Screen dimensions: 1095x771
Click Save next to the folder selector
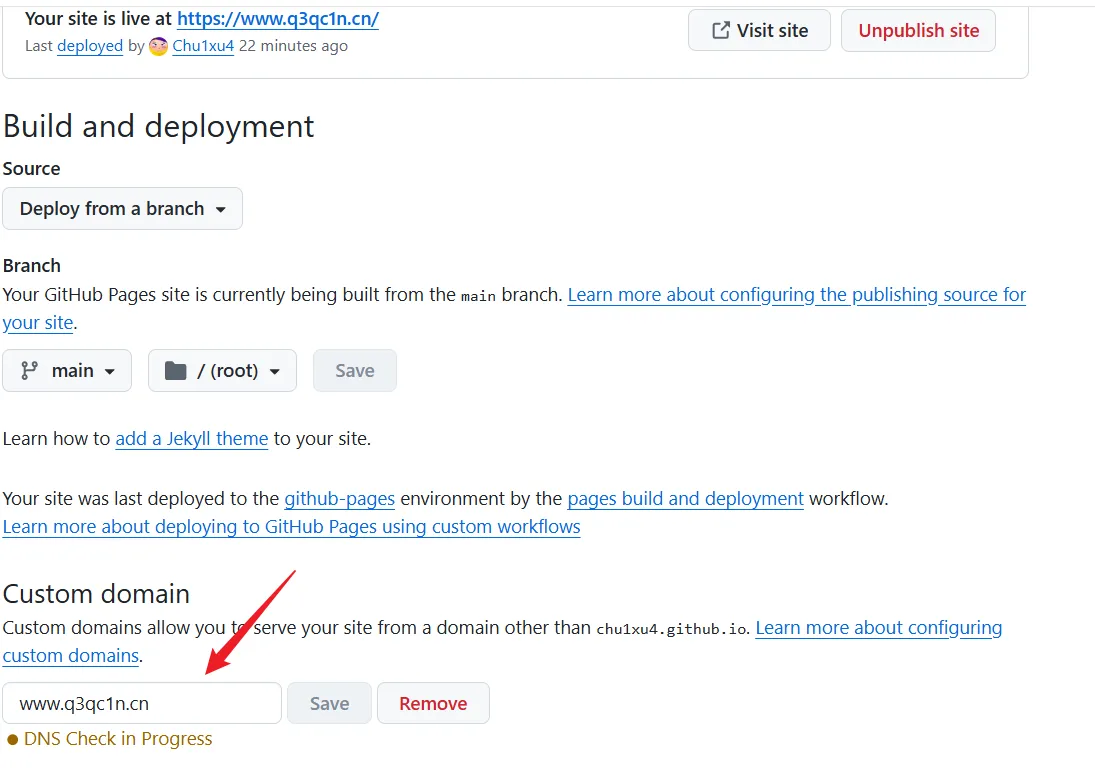[355, 371]
